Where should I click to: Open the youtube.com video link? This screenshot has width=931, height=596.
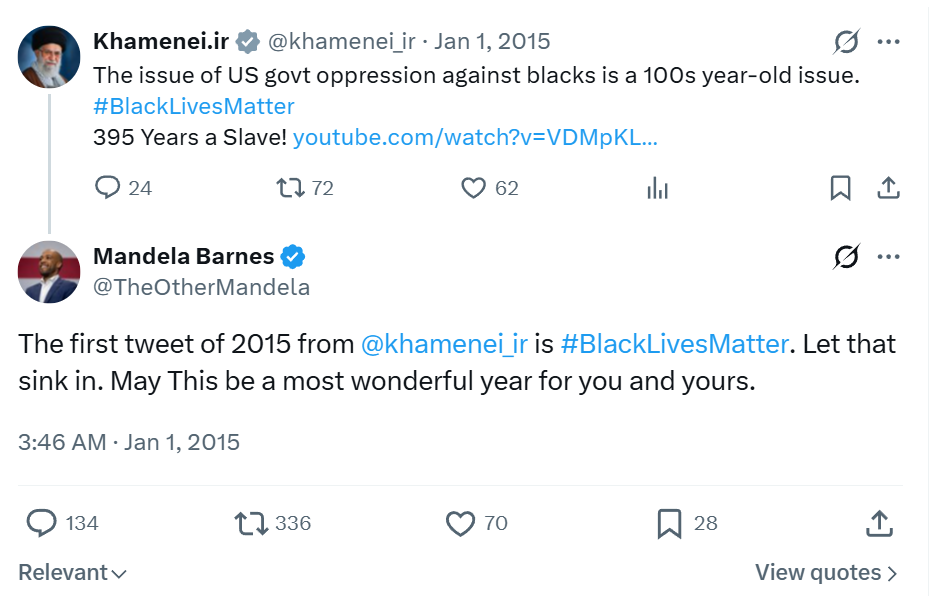(x=475, y=138)
